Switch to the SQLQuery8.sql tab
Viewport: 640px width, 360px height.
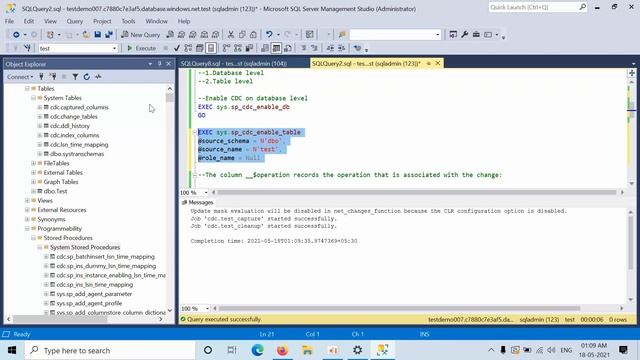pos(233,64)
